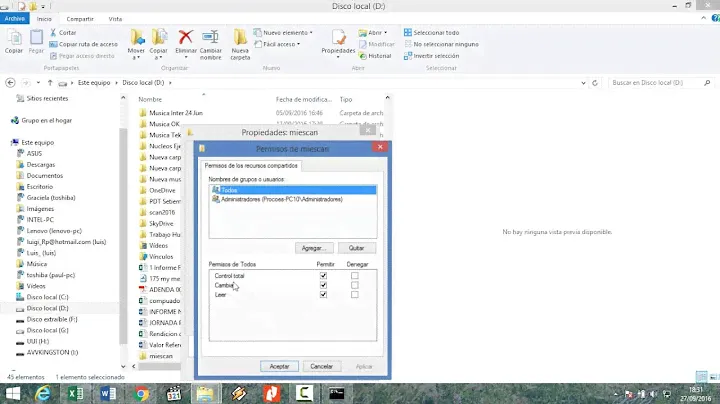Click the Eliminar red X icon
This screenshot has height=404, width=720.
click(x=186, y=40)
